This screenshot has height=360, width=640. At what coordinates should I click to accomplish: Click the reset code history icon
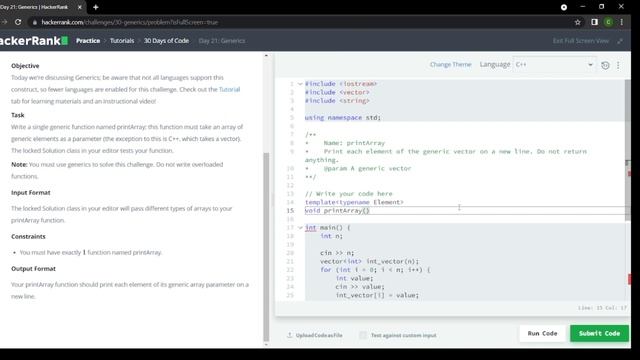pyautogui.click(x=605, y=65)
